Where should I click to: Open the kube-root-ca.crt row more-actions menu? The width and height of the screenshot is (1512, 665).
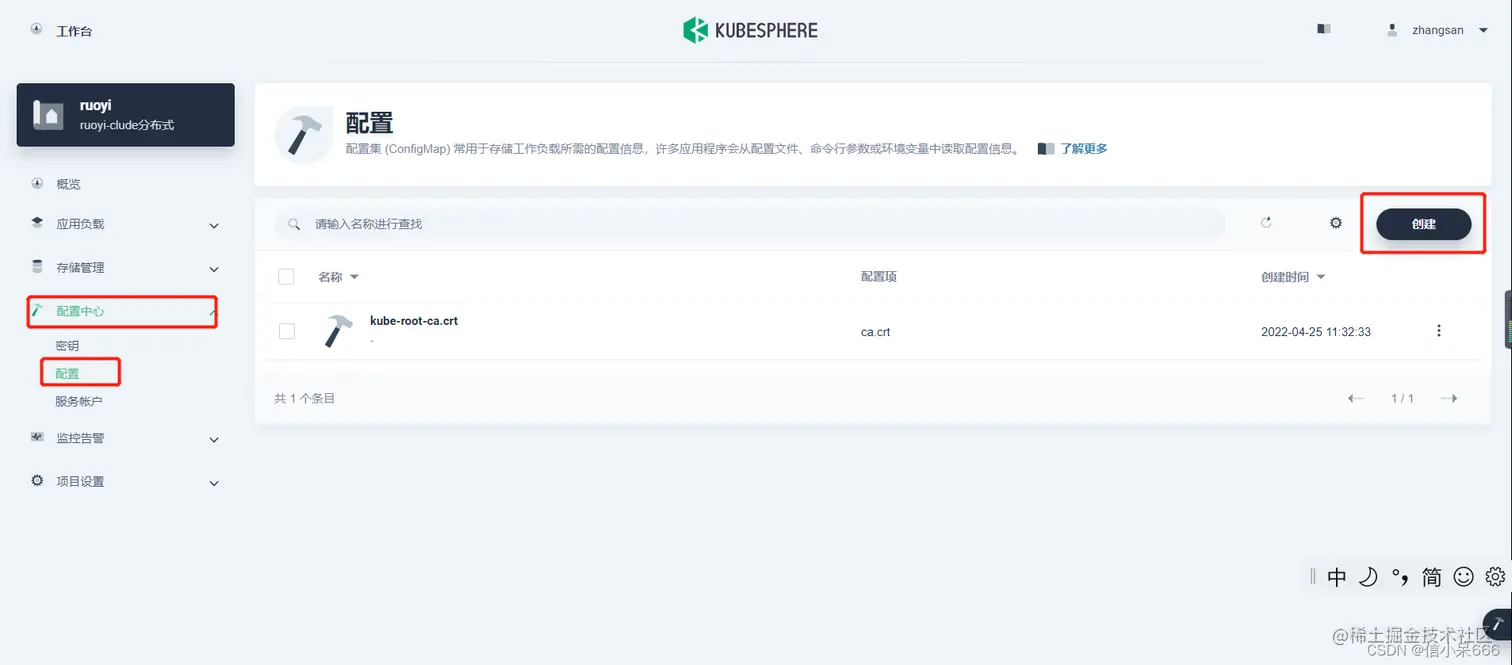[x=1439, y=331]
